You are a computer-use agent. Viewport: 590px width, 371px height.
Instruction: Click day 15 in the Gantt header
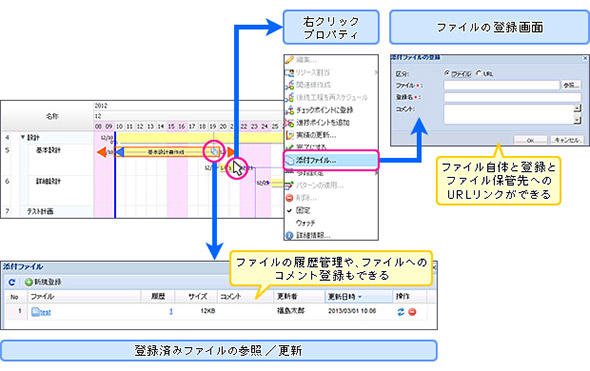tap(171, 126)
